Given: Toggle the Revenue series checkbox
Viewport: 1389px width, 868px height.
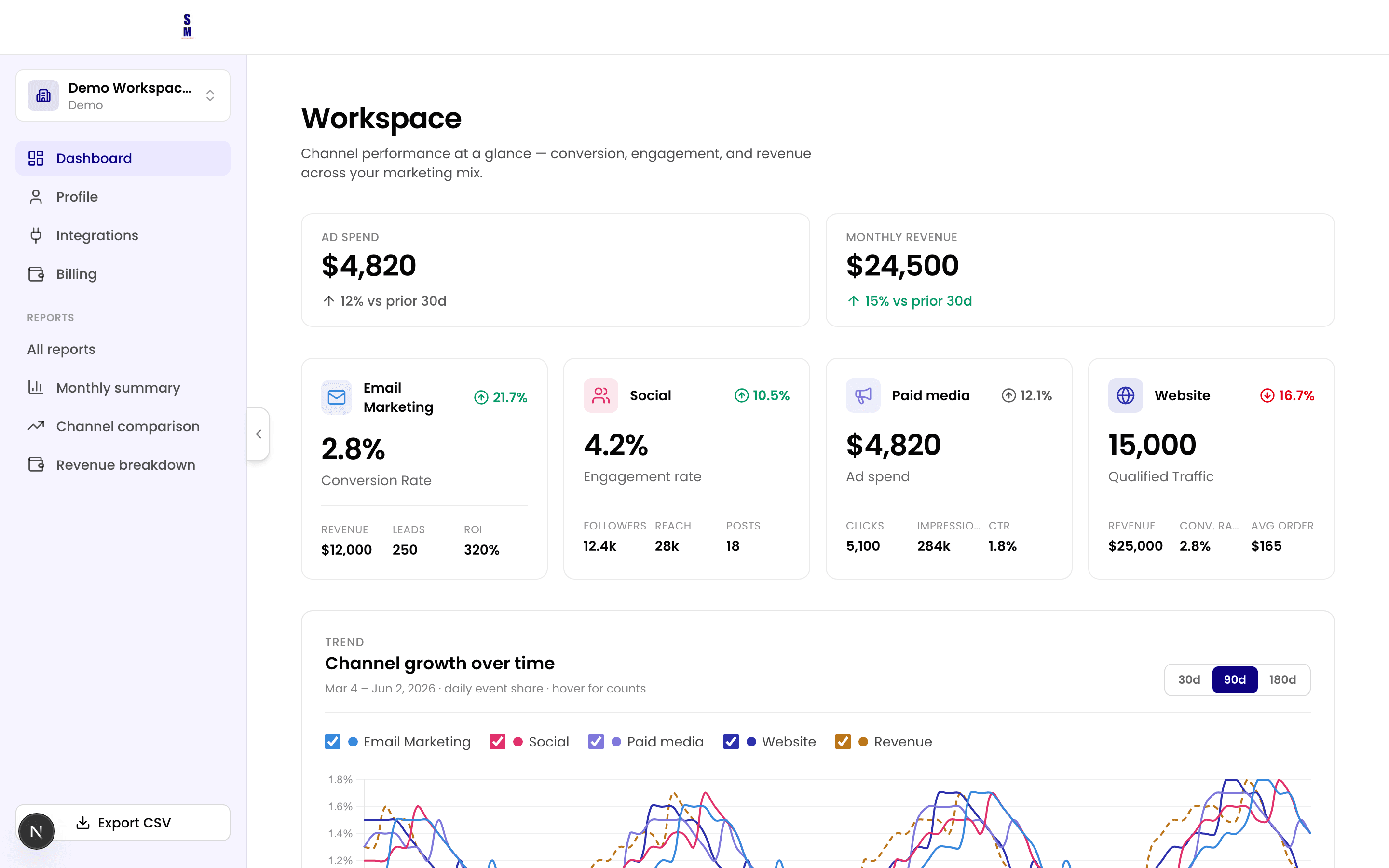Looking at the screenshot, I should pos(843,742).
